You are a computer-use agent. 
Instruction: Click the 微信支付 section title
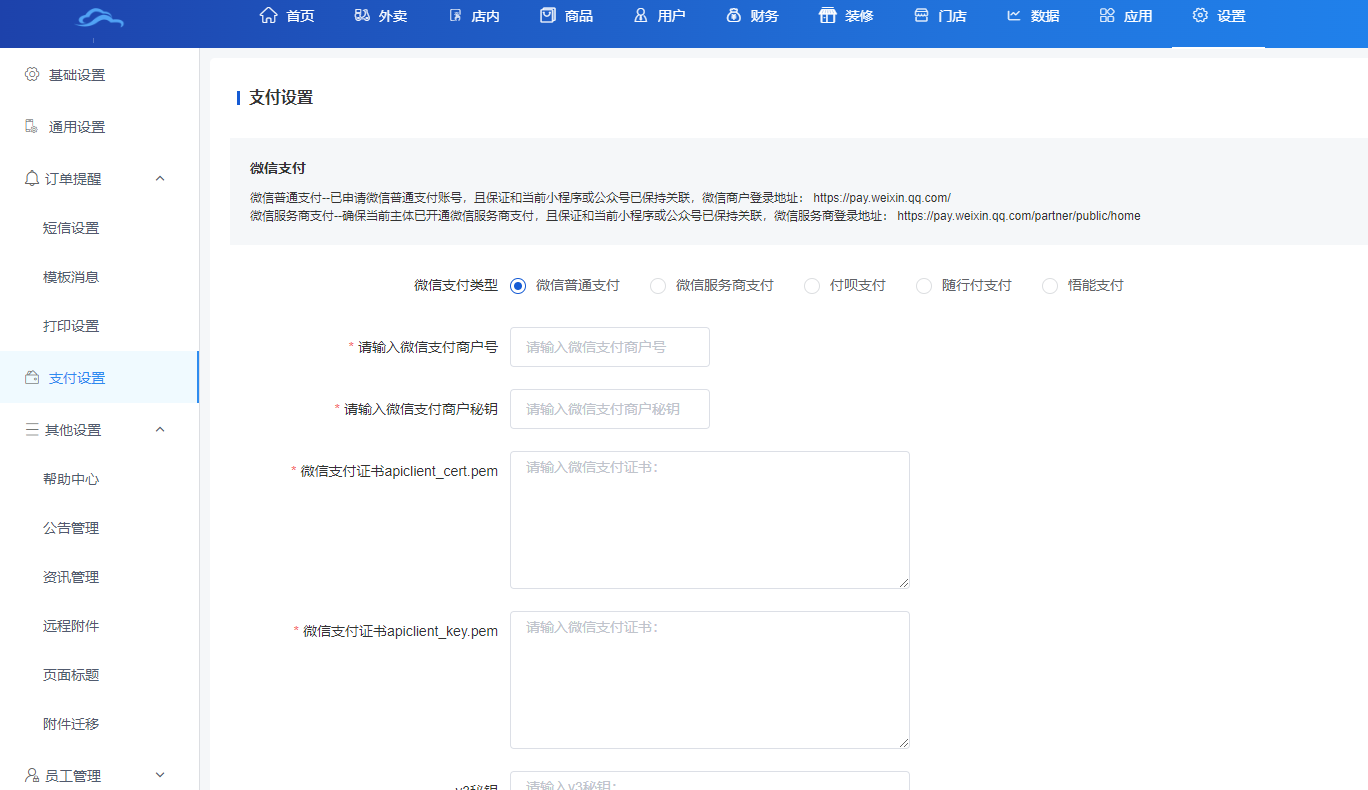(278, 168)
